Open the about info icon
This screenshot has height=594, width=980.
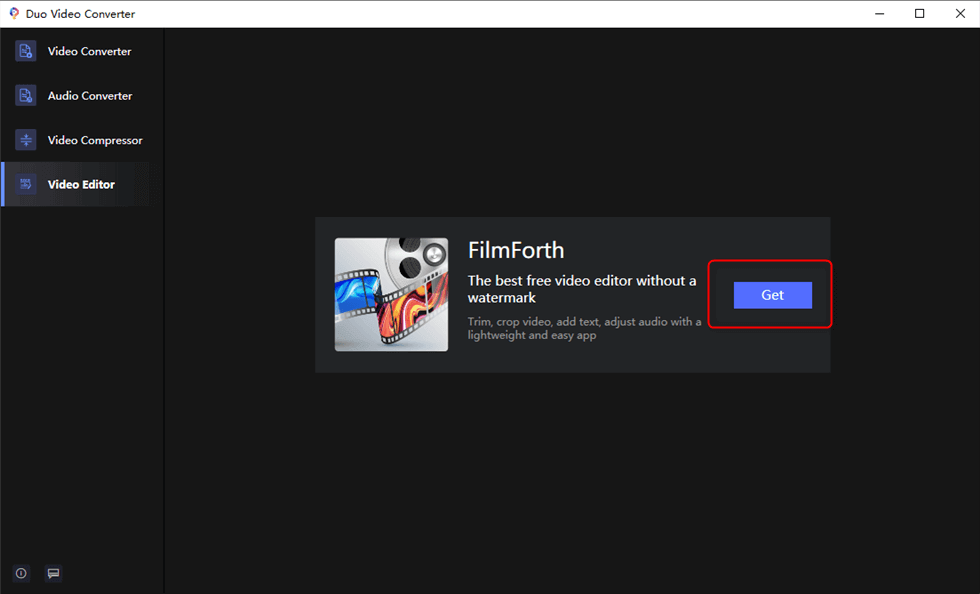[x=21, y=573]
